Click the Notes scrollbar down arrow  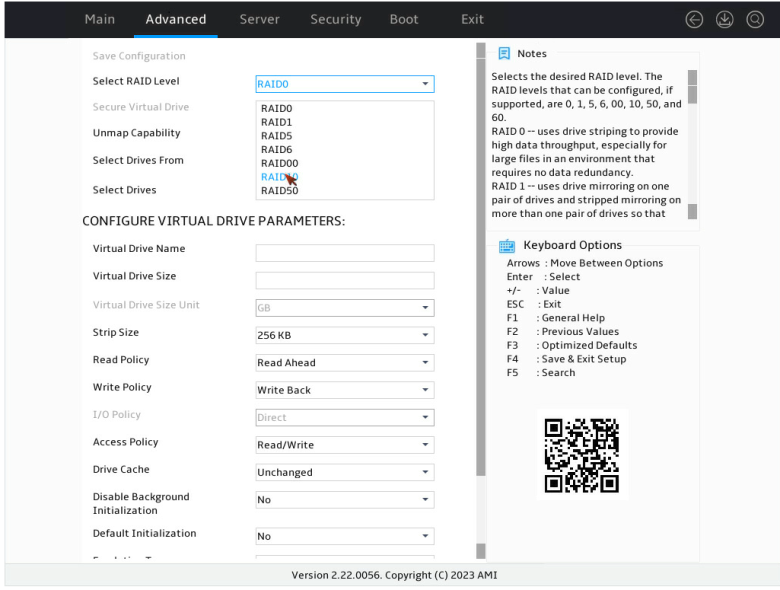(x=692, y=211)
